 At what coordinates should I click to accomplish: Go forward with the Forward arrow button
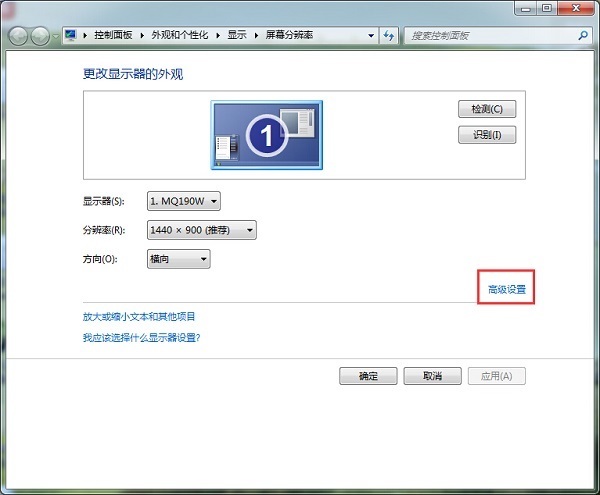tap(40, 36)
